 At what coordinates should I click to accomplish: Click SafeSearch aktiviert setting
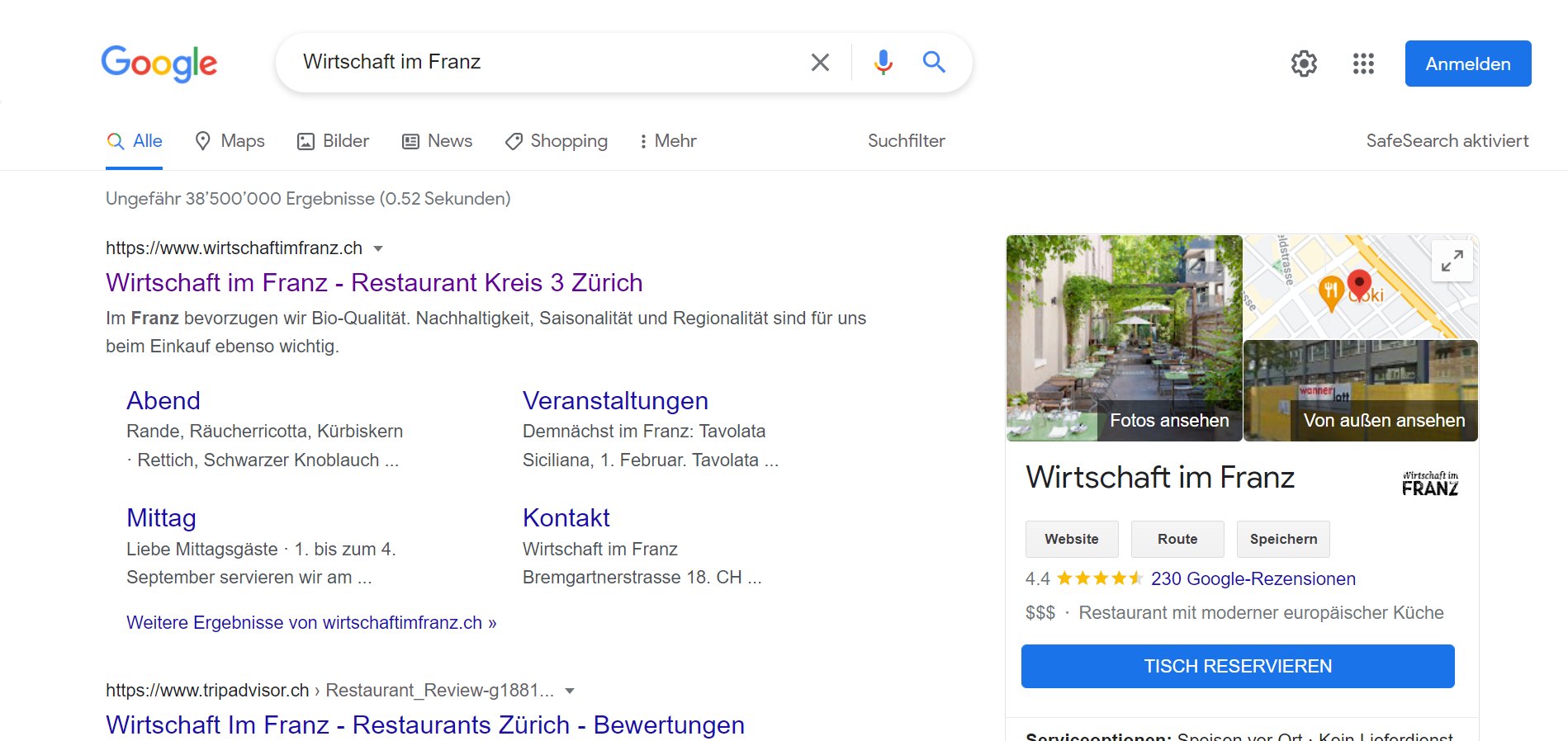pos(1447,141)
